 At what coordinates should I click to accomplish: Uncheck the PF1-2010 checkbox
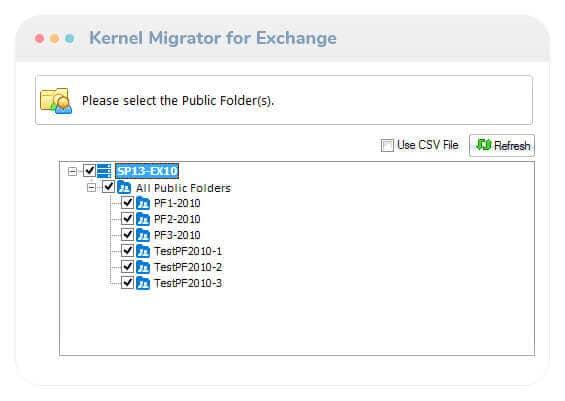pyautogui.click(x=128, y=203)
